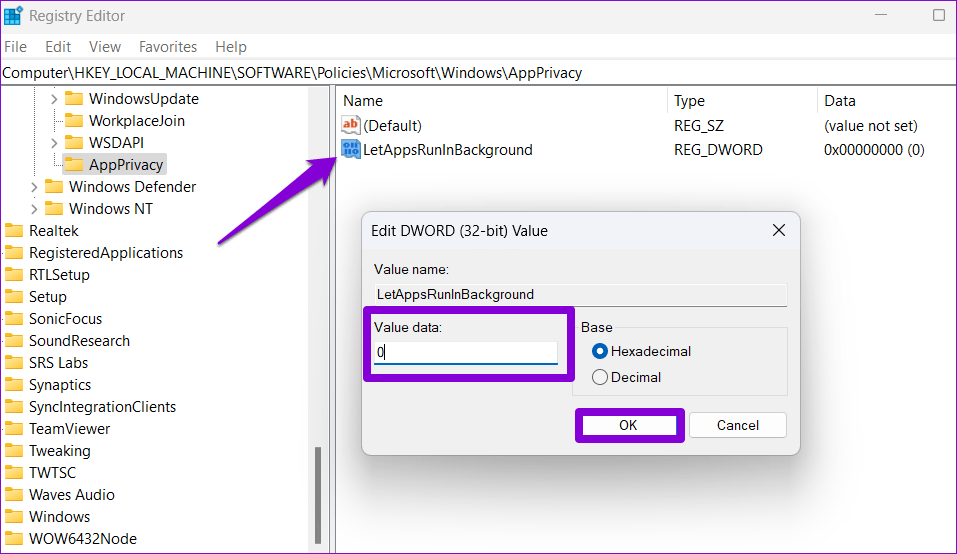Click the TWTSC folder icon
Screen dimensions: 957x554
click(14, 472)
